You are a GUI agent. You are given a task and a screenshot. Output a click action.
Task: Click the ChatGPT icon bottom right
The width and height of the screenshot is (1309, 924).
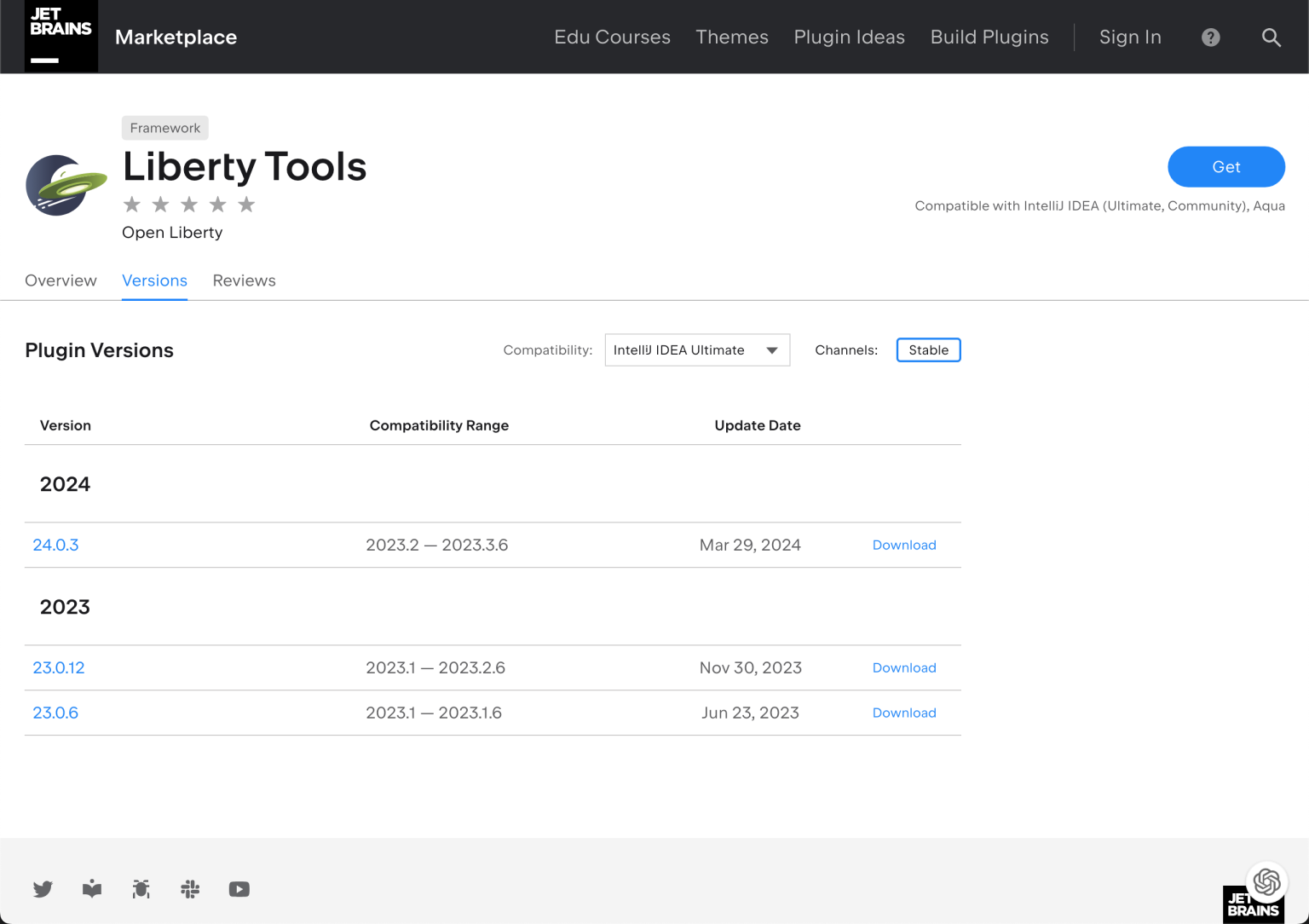click(1267, 882)
